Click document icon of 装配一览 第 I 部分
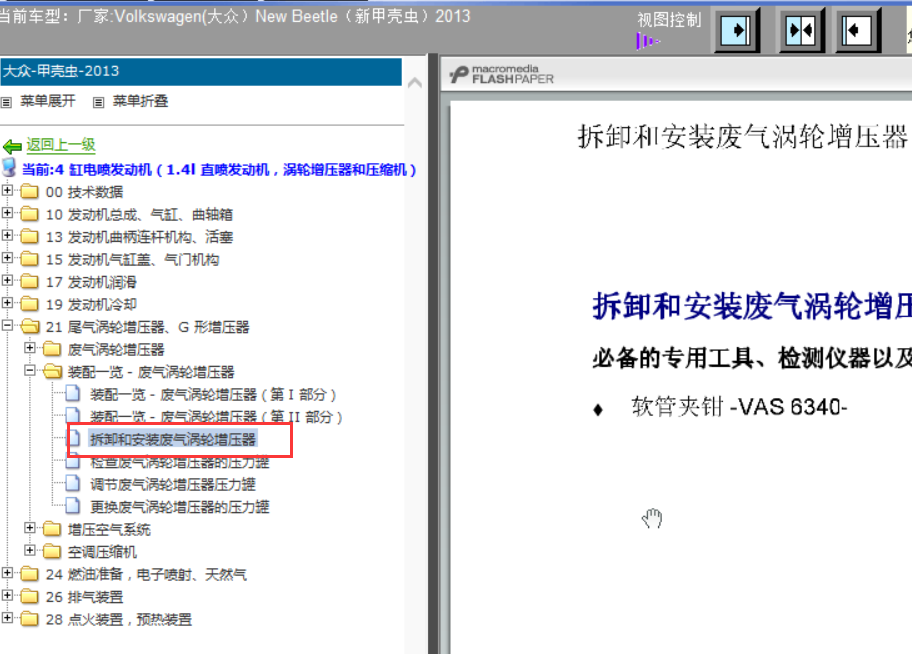Viewport: 912px width, 654px height. pos(73,394)
